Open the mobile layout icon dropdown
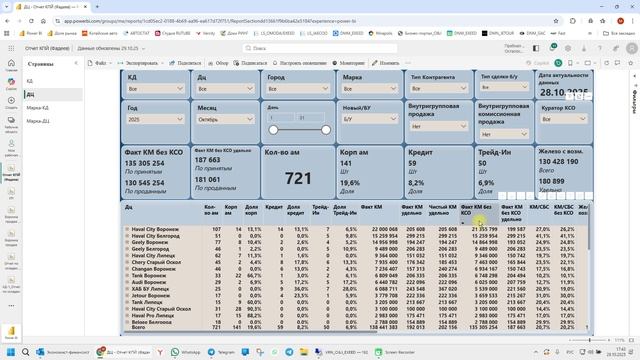Viewport: 640px width, 360px height. point(572,63)
